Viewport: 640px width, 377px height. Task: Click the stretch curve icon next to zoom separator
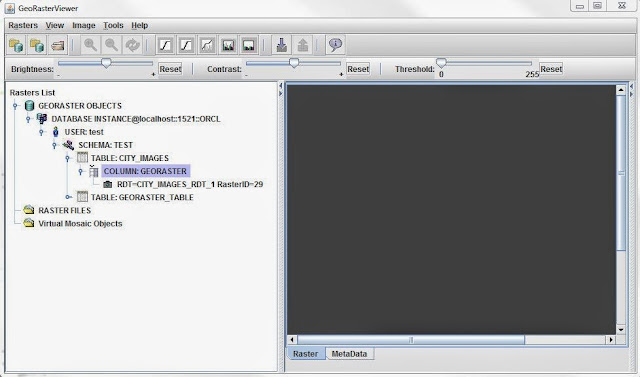[x=165, y=45]
